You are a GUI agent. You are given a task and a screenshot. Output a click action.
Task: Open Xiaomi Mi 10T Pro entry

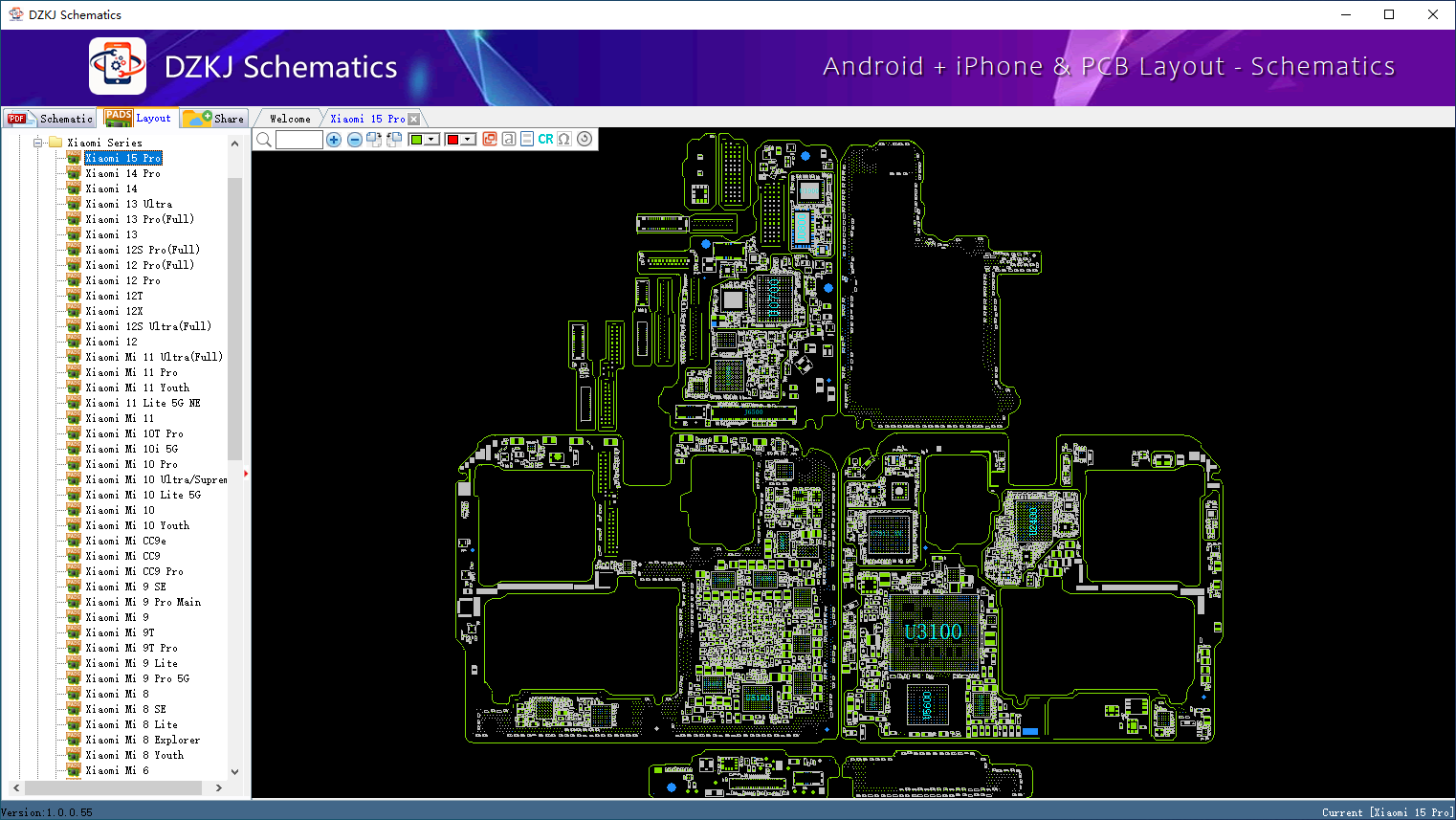pos(134,433)
